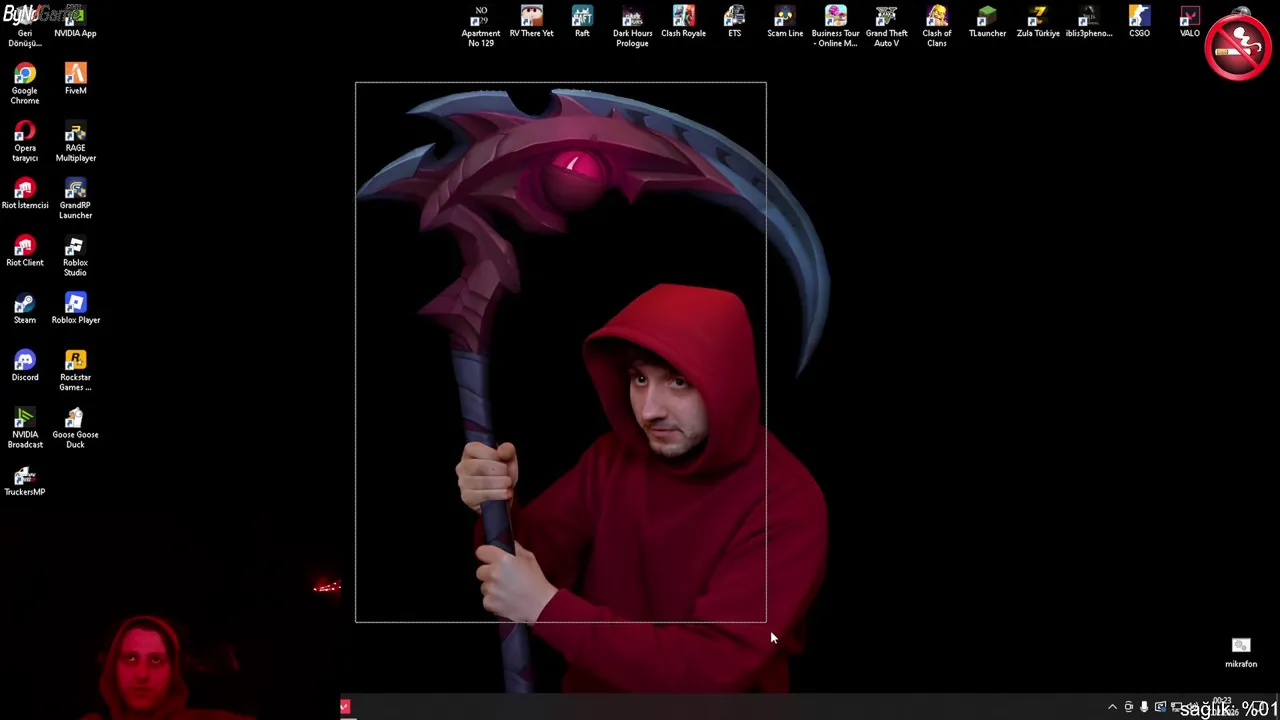
Task: Select the TruckersMP desktop icon
Action: click(25, 480)
